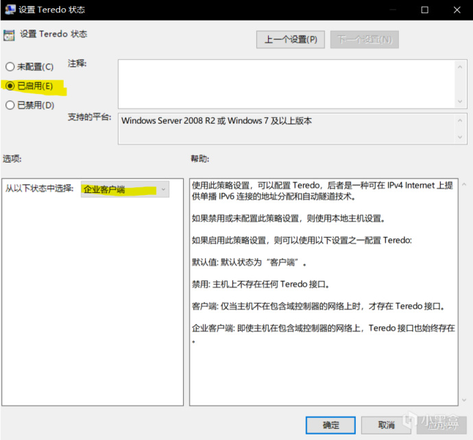Click the supported platform scroll down arrow
The width and height of the screenshot is (473, 440).
460,137
